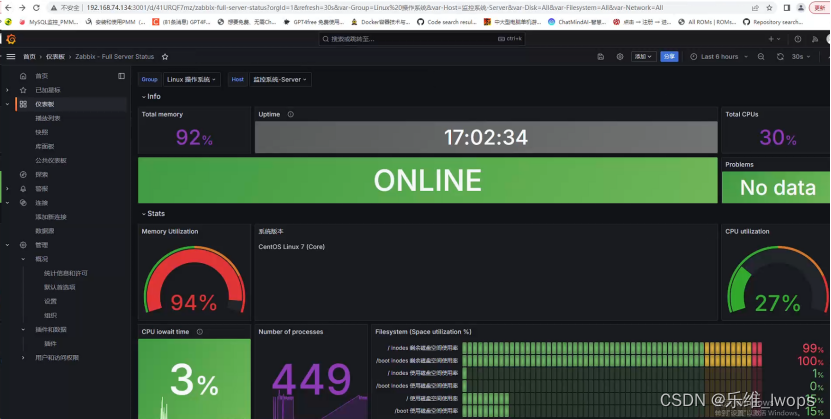
Task: Click info icon next to CPU iowait time
Action: 200,332
